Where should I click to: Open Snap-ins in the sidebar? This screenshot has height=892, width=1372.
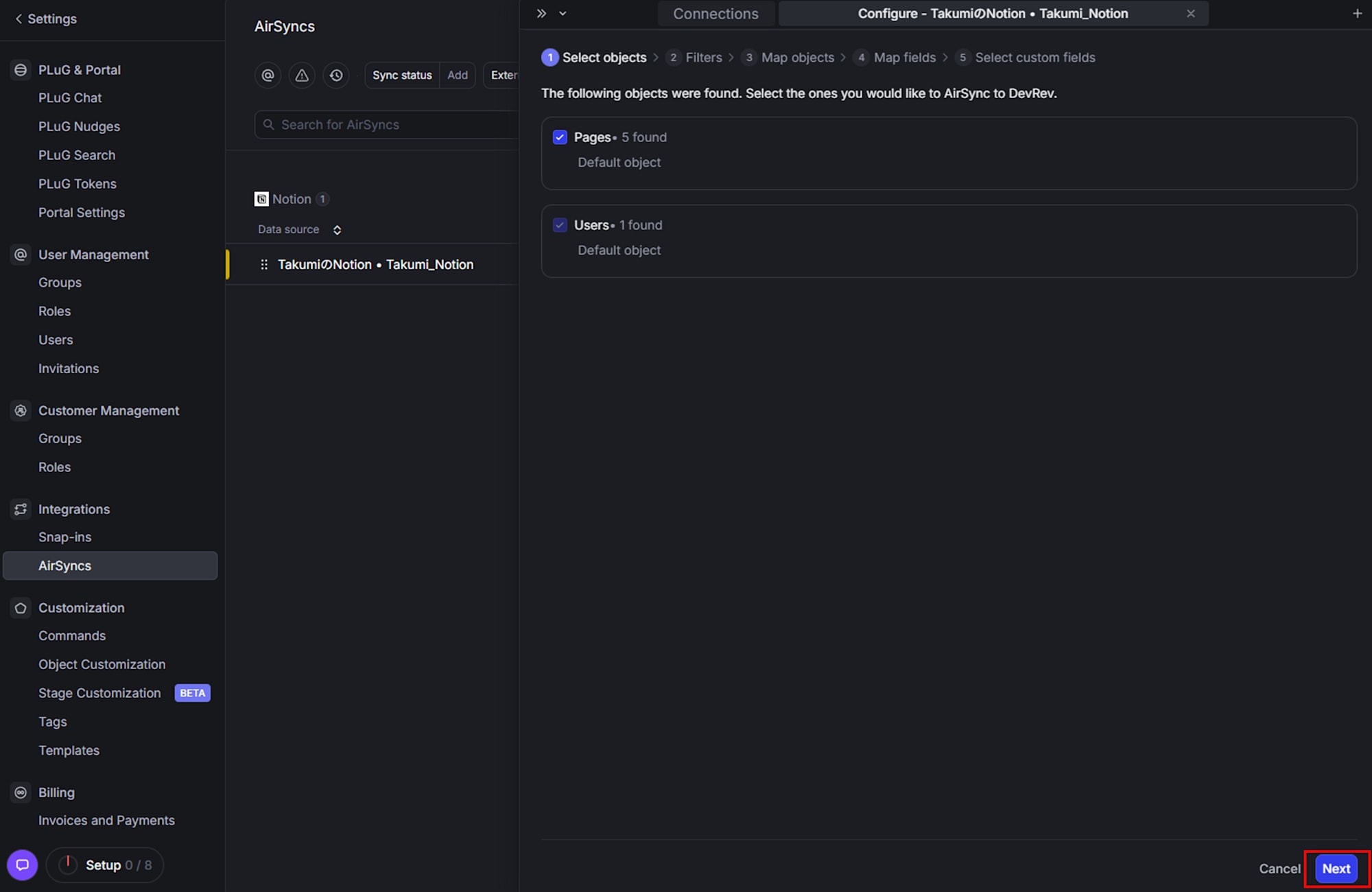pyautogui.click(x=64, y=537)
